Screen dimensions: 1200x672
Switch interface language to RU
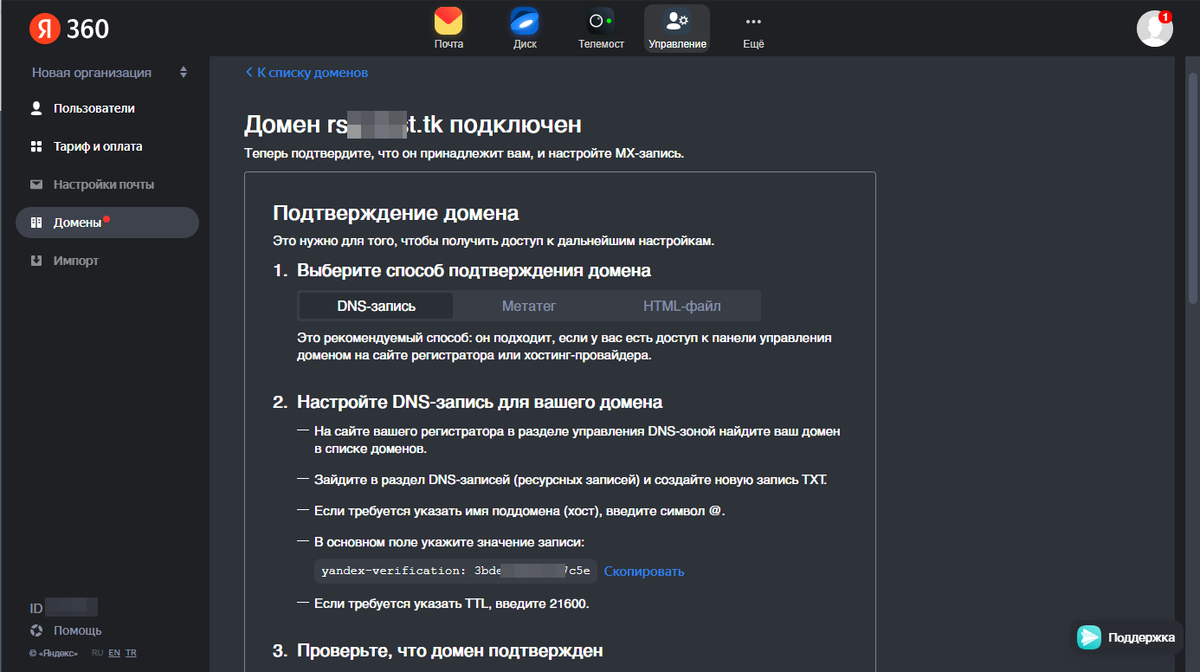click(x=98, y=653)
